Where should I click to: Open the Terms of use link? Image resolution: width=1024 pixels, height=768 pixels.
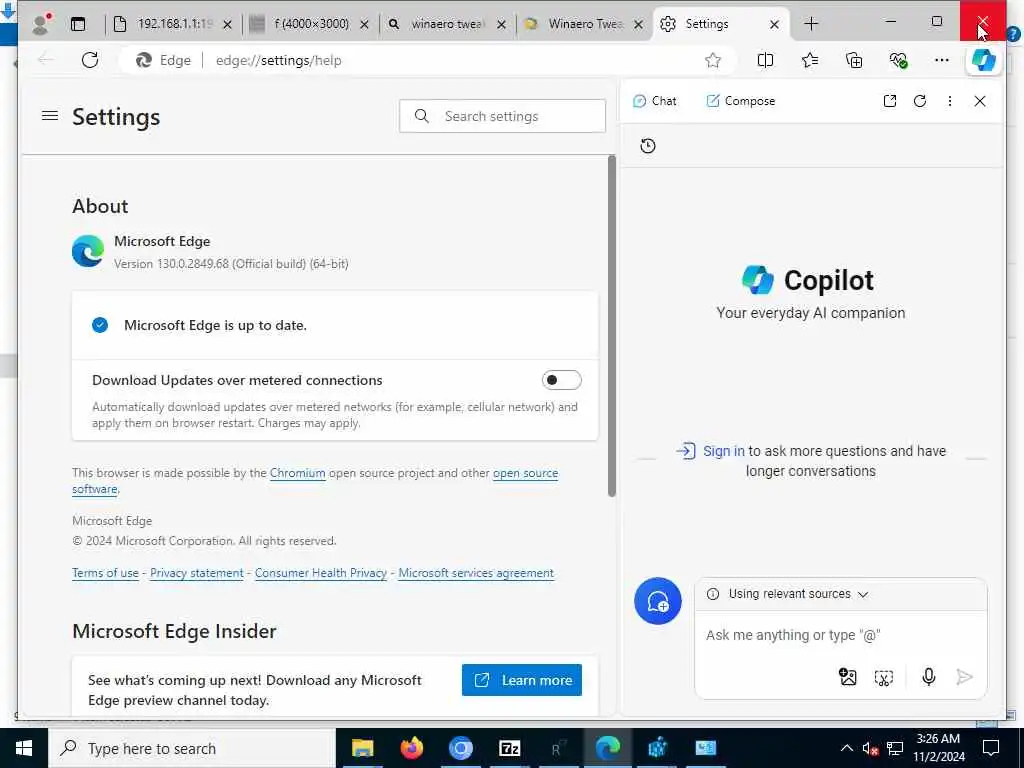click(x=105, y=573)
